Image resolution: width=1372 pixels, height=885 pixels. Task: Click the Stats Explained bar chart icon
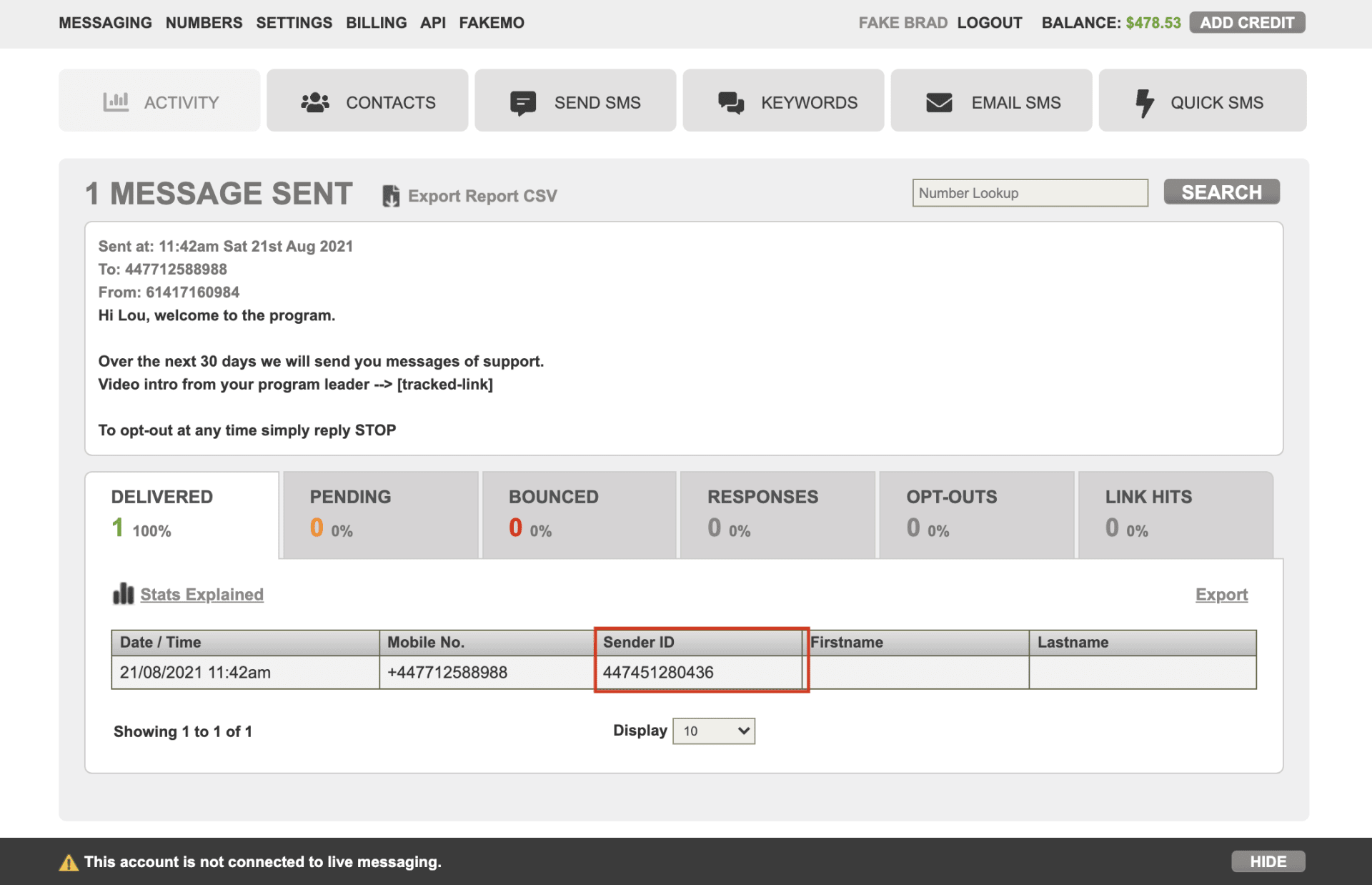(x=124, y=593)
